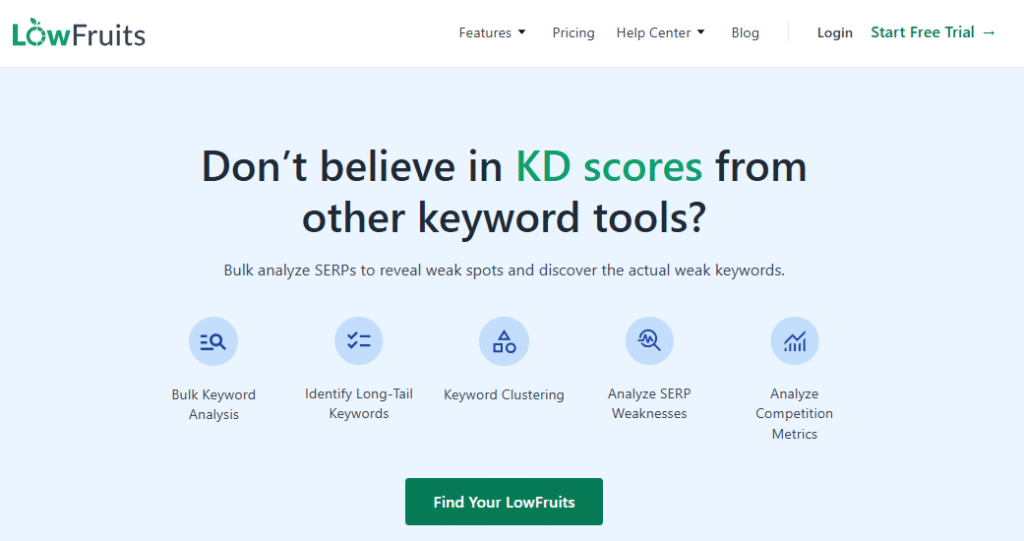Image resolution: width=1024 pixels, height=541 pixels.
Task: Expand the Help Center dropdown arrow
Action: click(x=701, y=32)
